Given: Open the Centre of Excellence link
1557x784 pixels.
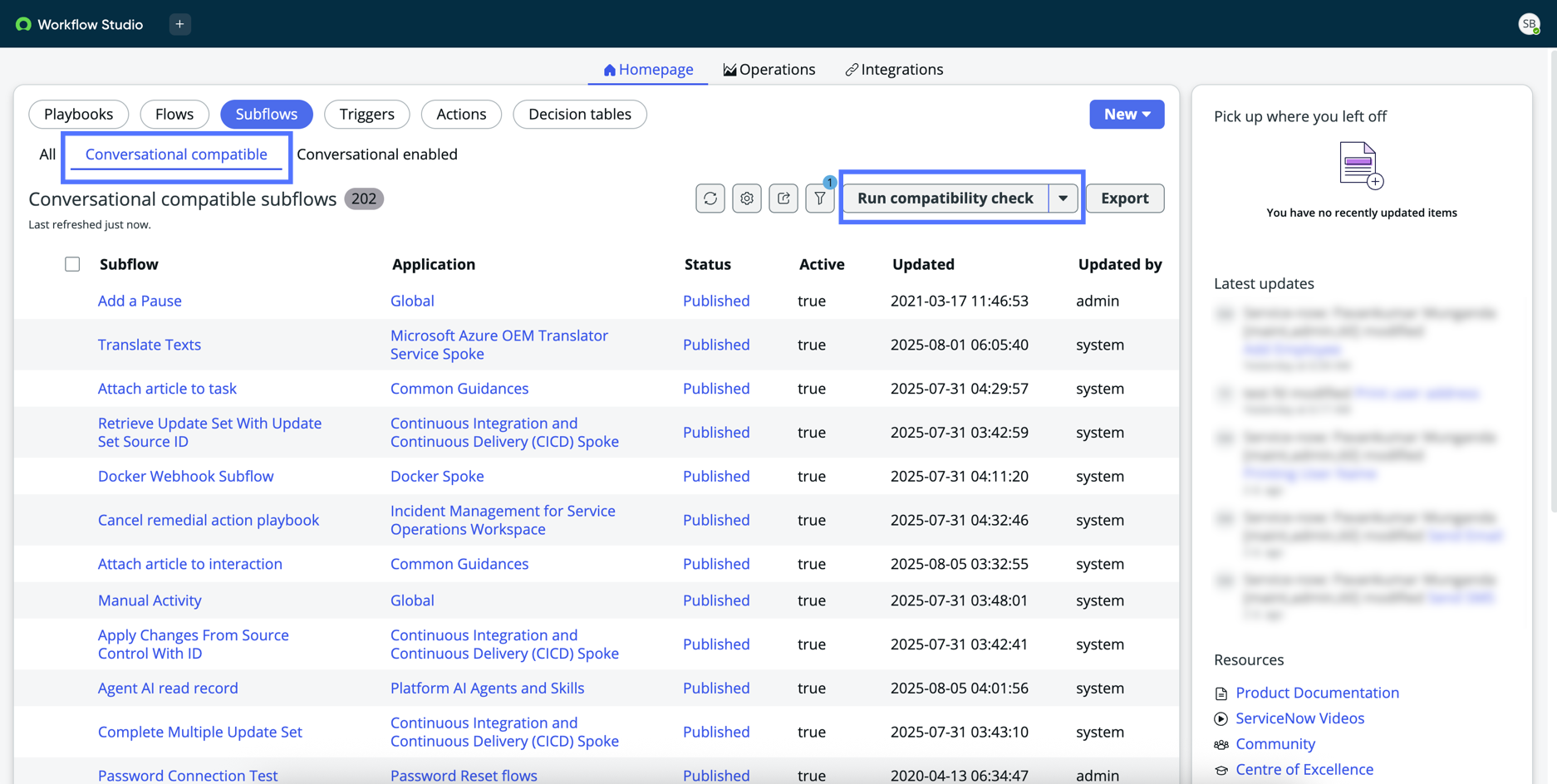Looking at the screenshot, I should (1304, 770).
